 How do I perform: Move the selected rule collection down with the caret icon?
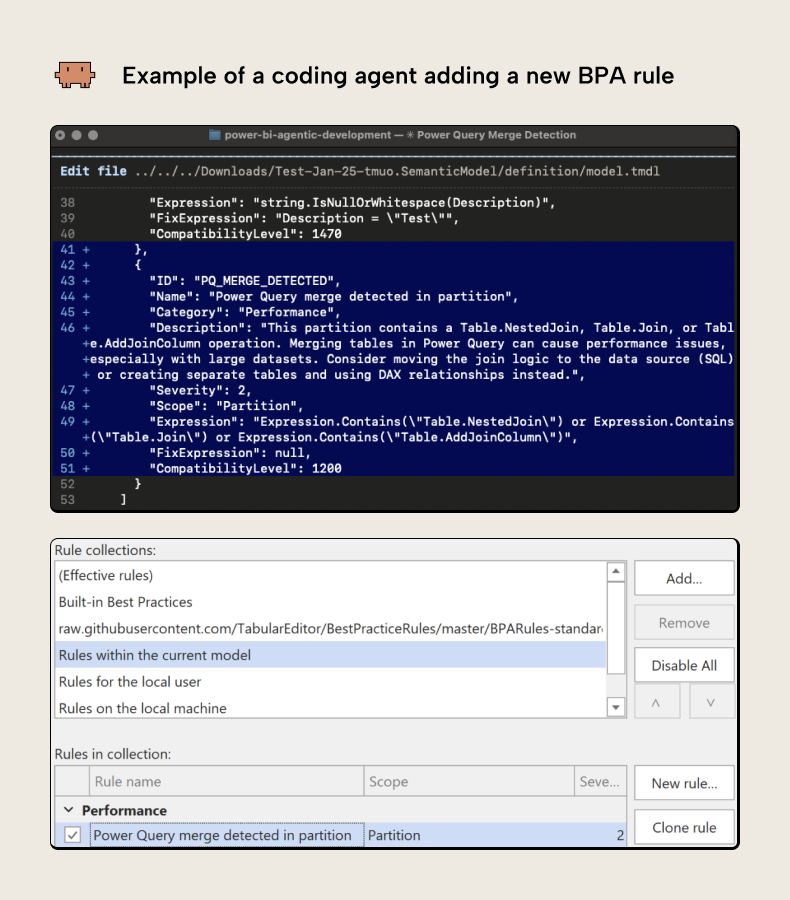(x=711, y=701)
